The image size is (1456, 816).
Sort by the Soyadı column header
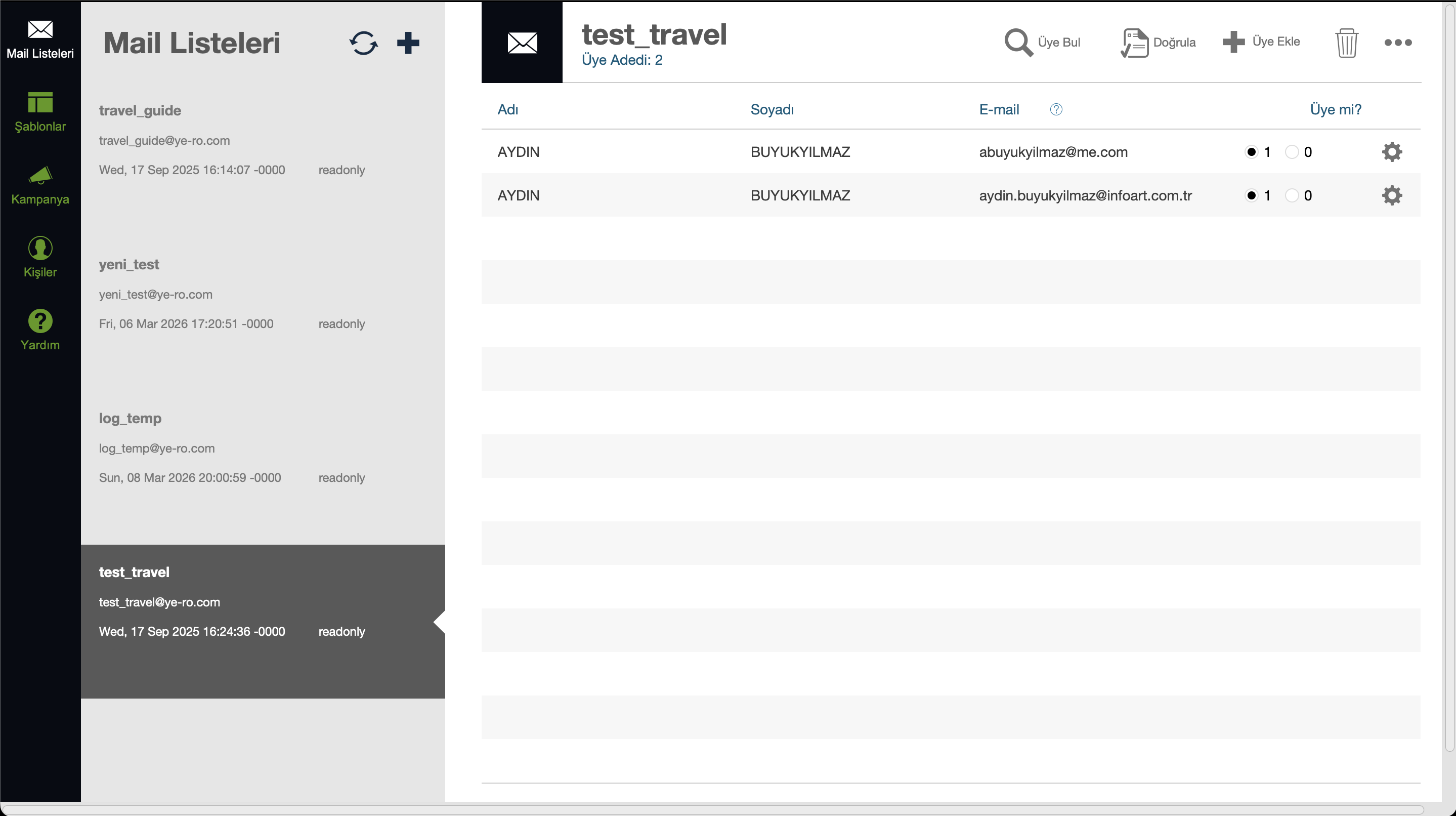[x=772, y=110]
